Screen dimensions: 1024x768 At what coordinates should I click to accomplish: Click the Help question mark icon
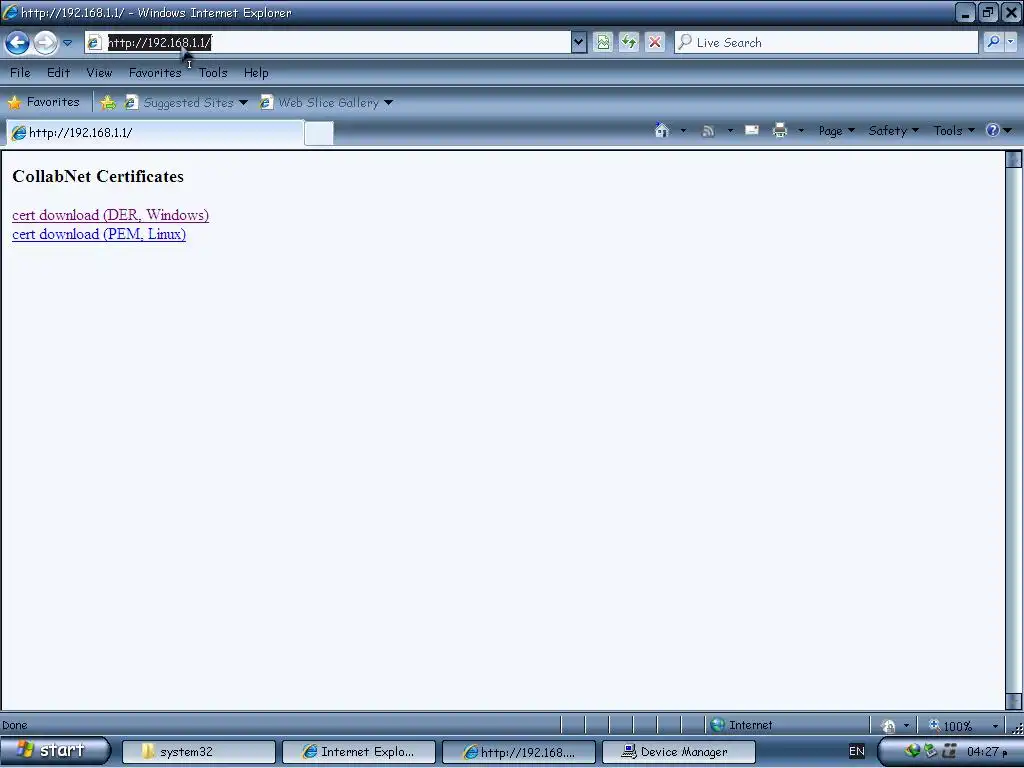click(x=993, y=130)
